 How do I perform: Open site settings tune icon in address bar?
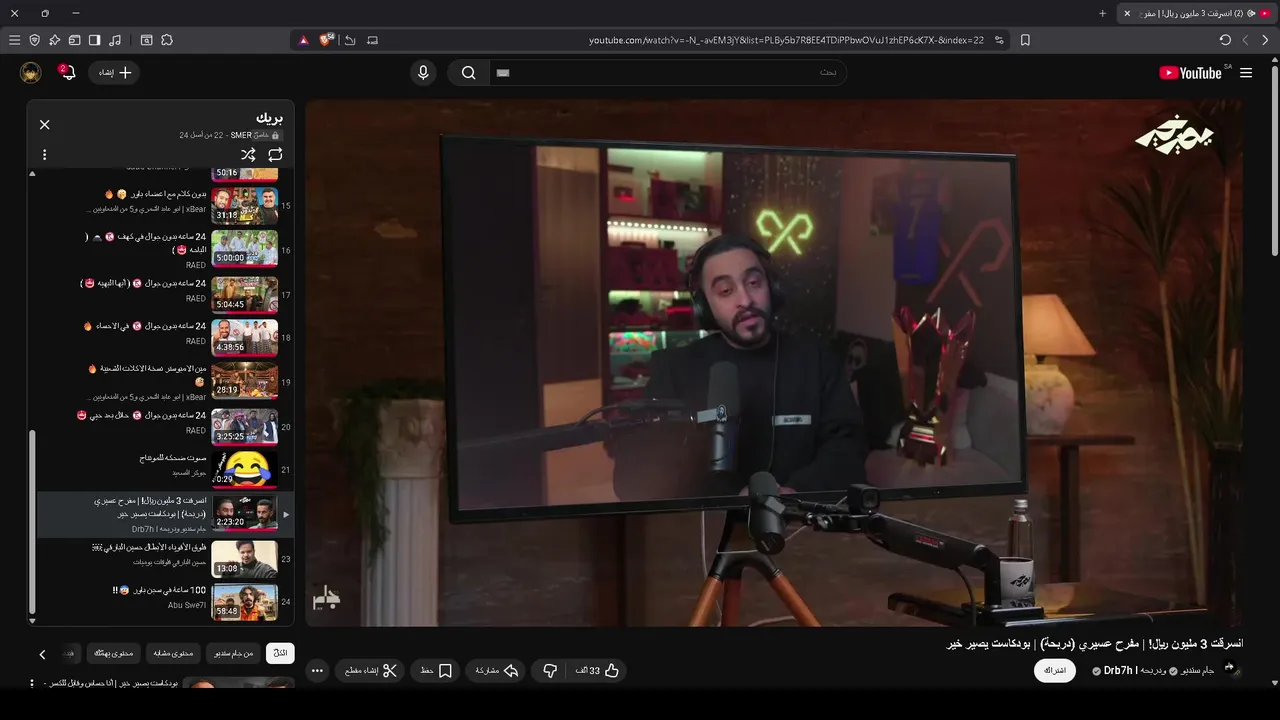click(1001, 40)
